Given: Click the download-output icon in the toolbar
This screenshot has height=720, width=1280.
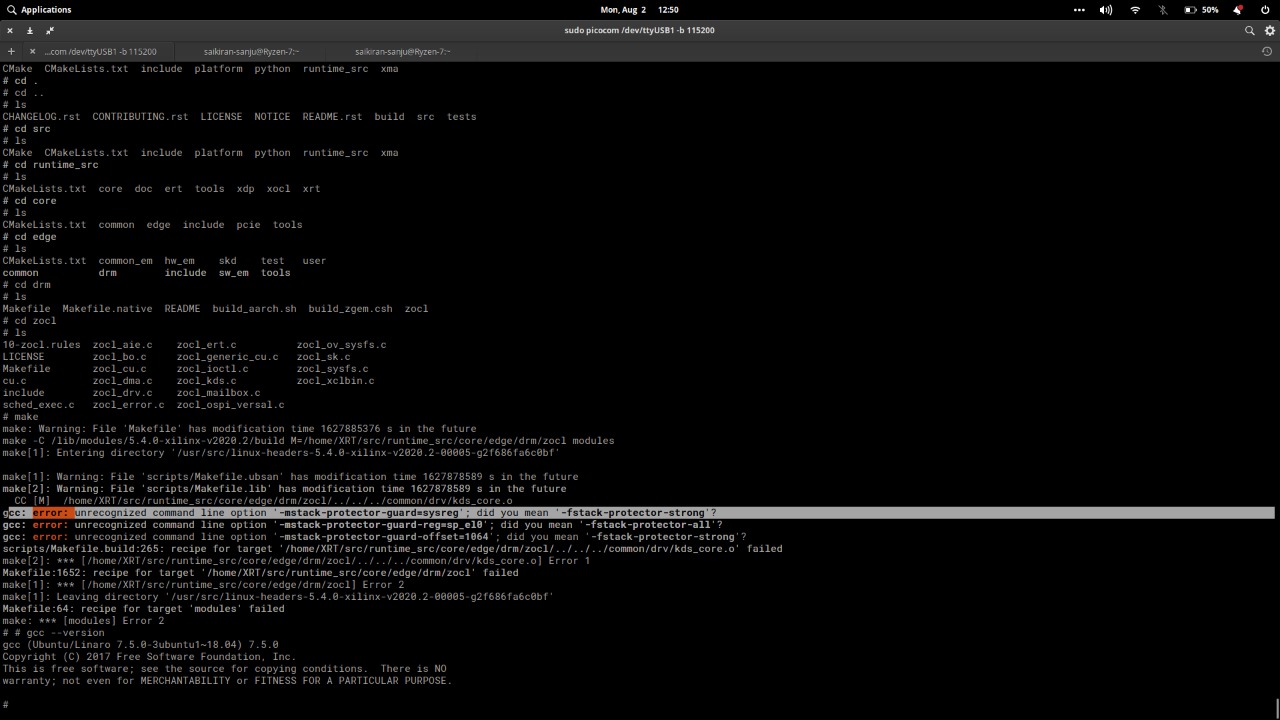Looking at the screenshot, I should pyautogui.click(x=30, y=31).
